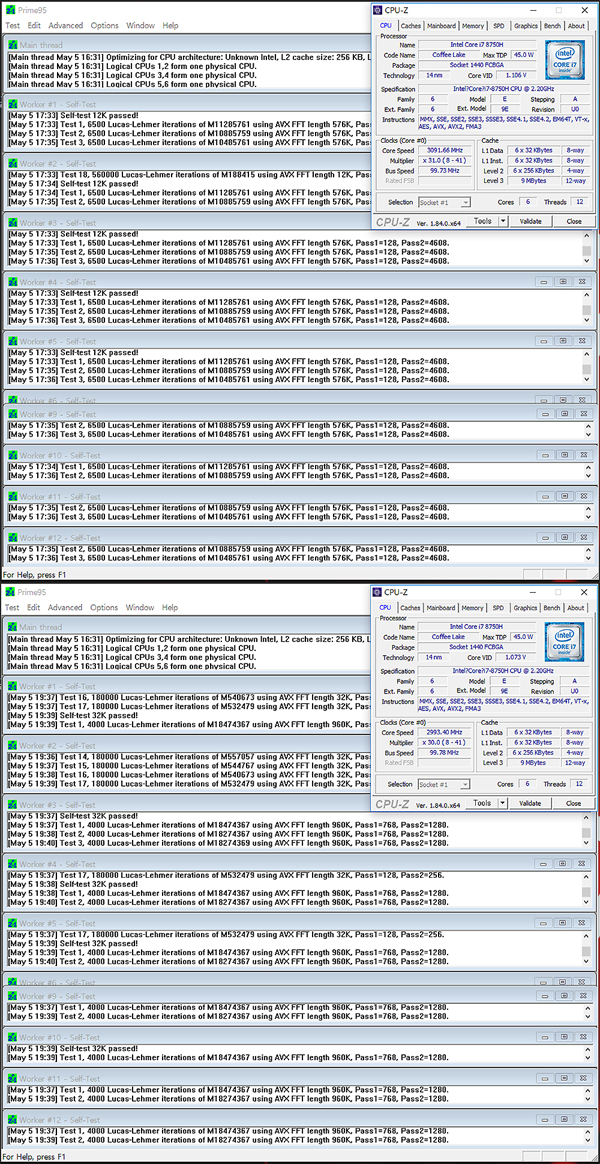The width and height of the screenshot is (600, 1164).
Task: Click Bus Speed value 99.73 MHz
Action: coord(446,169)
